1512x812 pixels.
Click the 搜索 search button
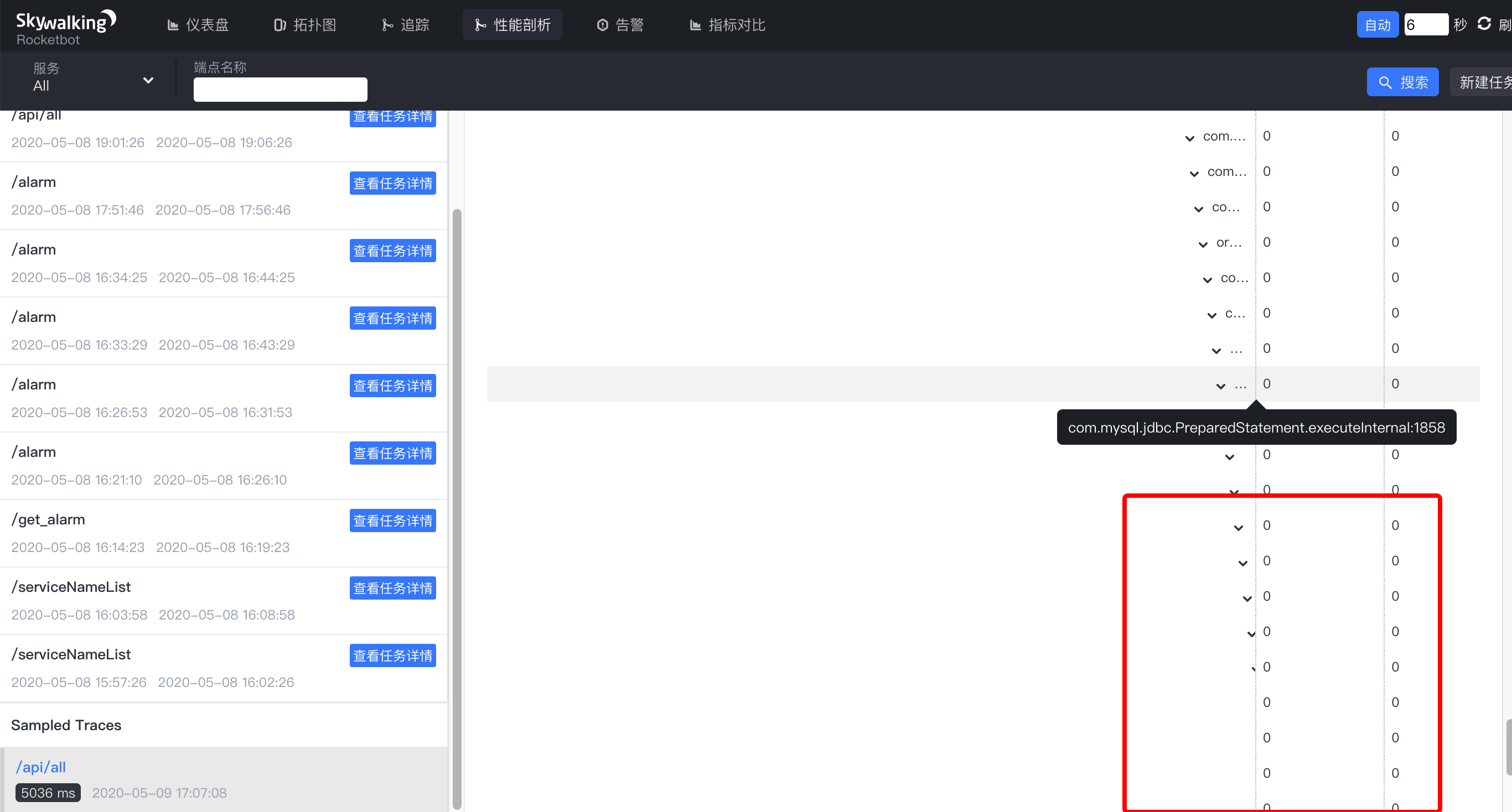[x=1402, y=82]
